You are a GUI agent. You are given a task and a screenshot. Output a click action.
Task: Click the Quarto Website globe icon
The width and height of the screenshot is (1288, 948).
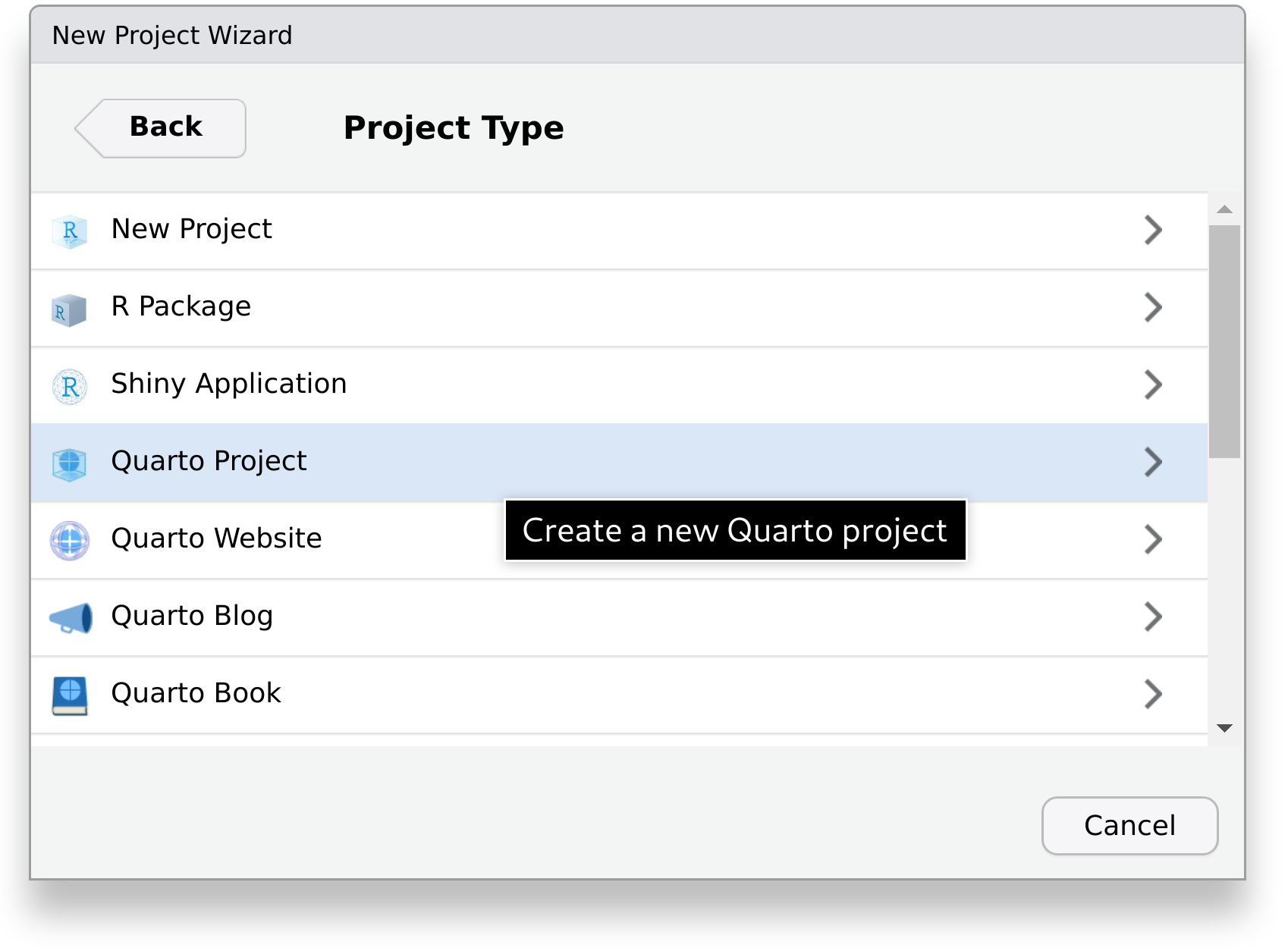70,541
